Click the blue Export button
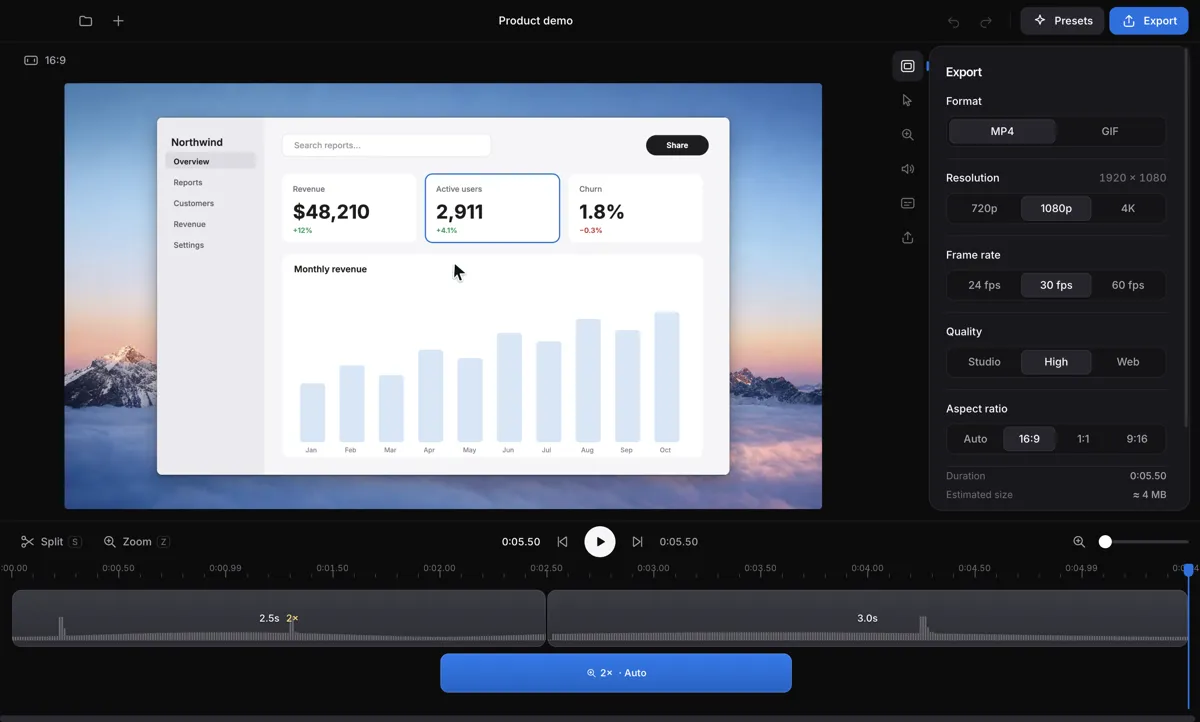 (x=1149, y=21)
